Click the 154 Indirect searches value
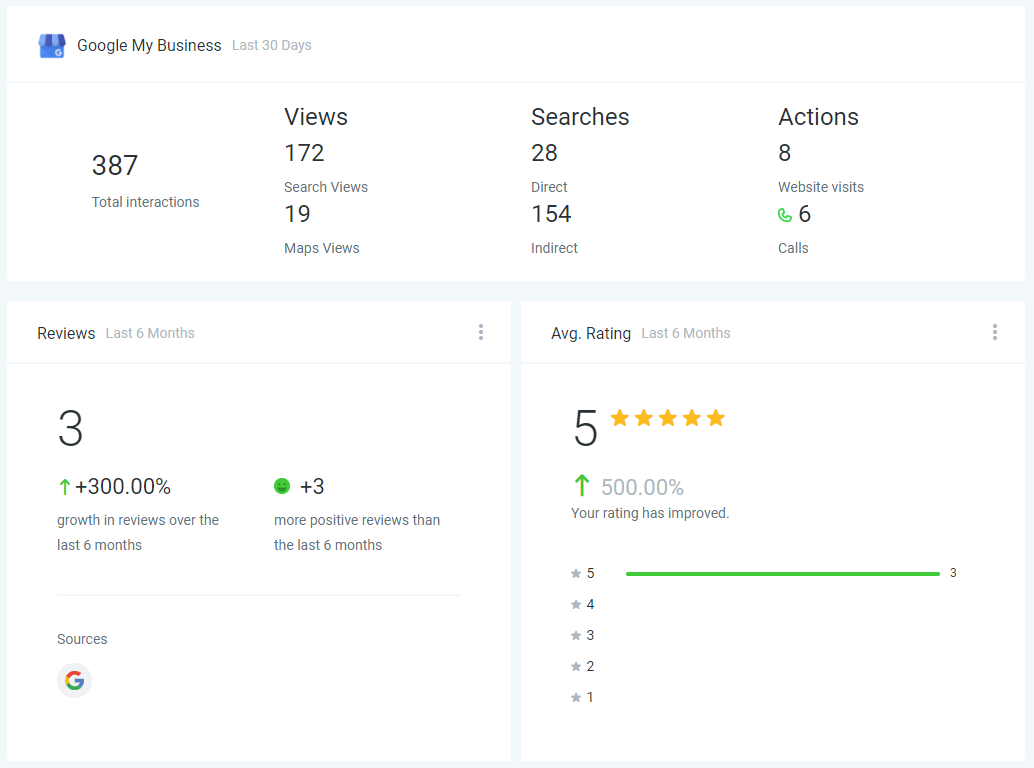 click(x=551, y=214)
